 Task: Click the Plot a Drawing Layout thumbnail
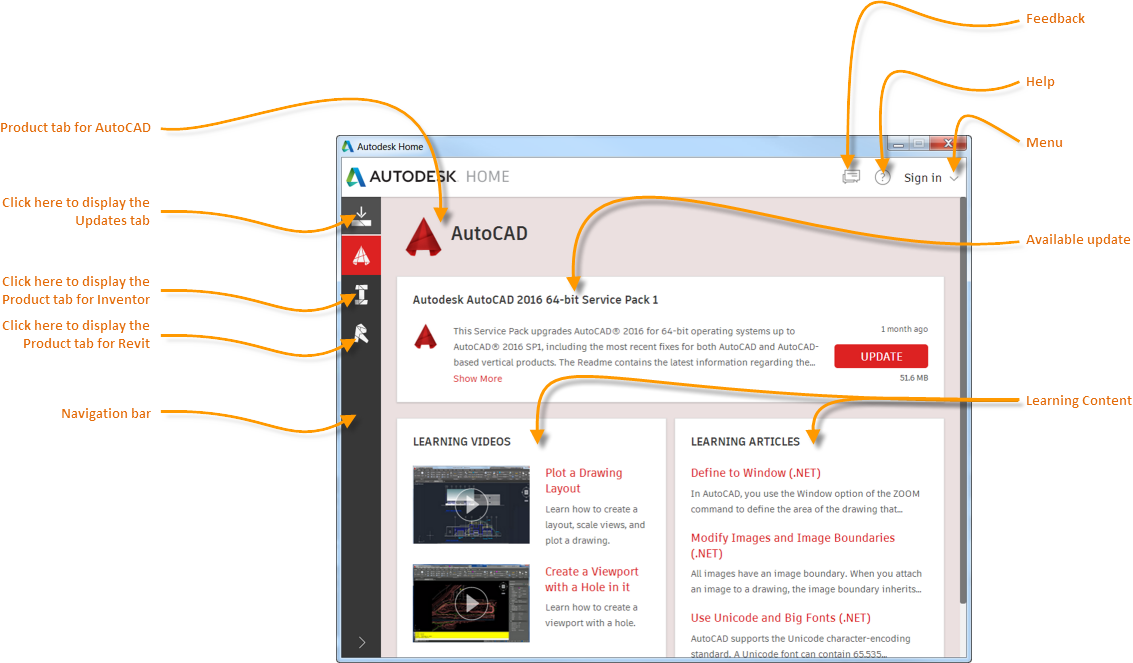click(470, 504)
